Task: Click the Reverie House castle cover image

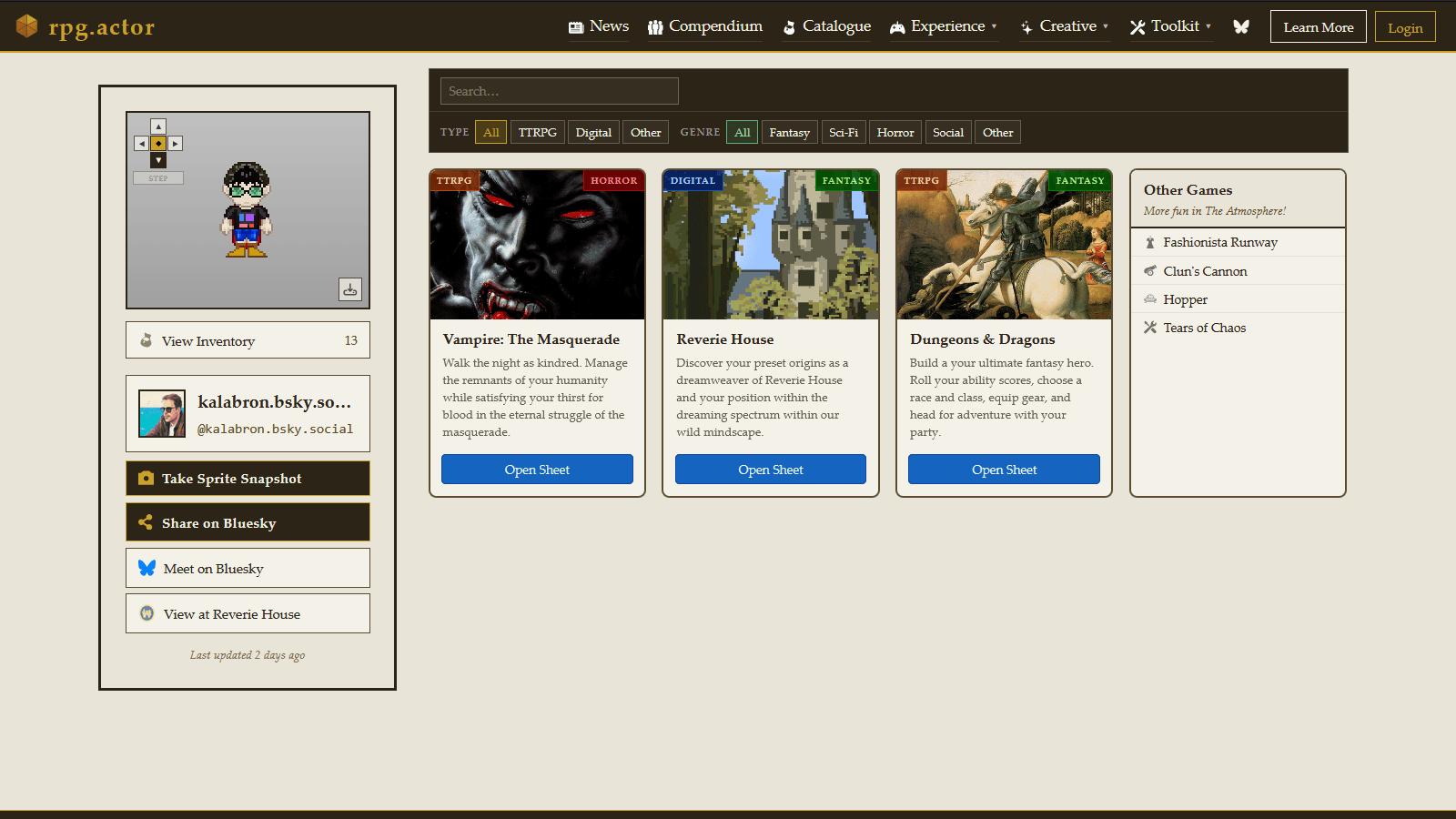Action: point(771,245)
